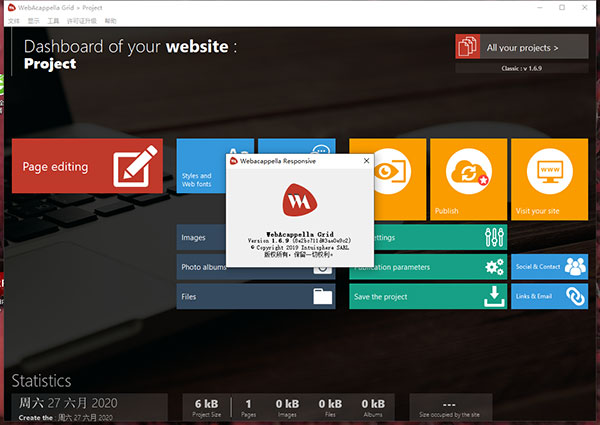This screenshot has width=600, height=425.
Task: Click the Statistics heading
Action: coord(41,381)
